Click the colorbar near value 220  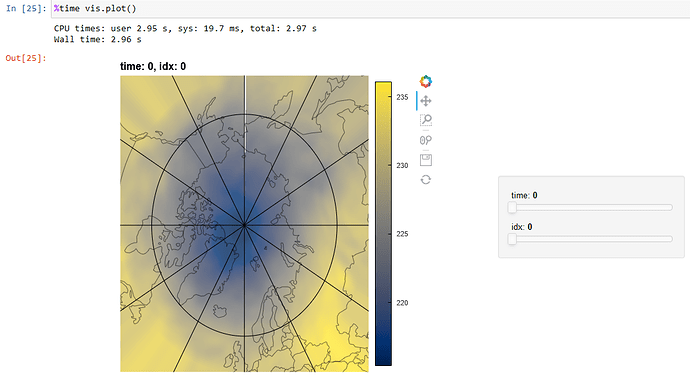pos(383,302)
